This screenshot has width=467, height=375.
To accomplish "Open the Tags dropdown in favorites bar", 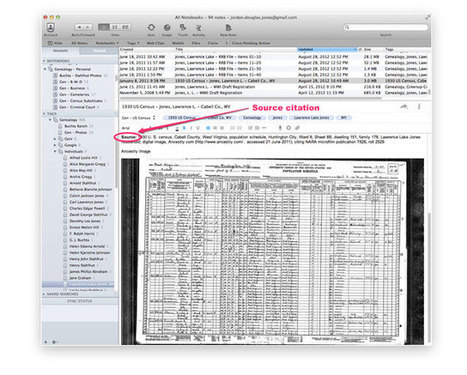I will [133, 43].
